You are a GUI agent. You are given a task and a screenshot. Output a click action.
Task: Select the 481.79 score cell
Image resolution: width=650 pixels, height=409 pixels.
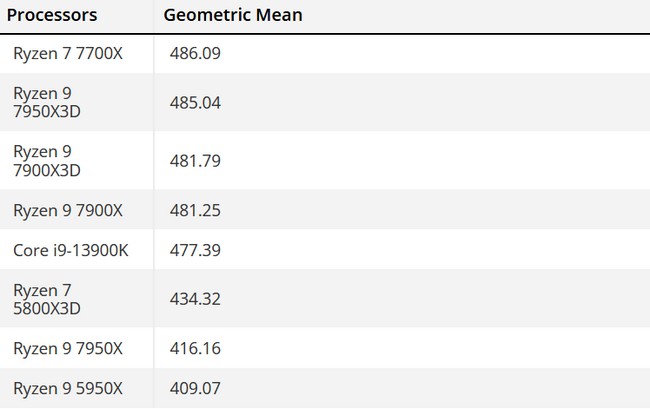pos(195,161)
